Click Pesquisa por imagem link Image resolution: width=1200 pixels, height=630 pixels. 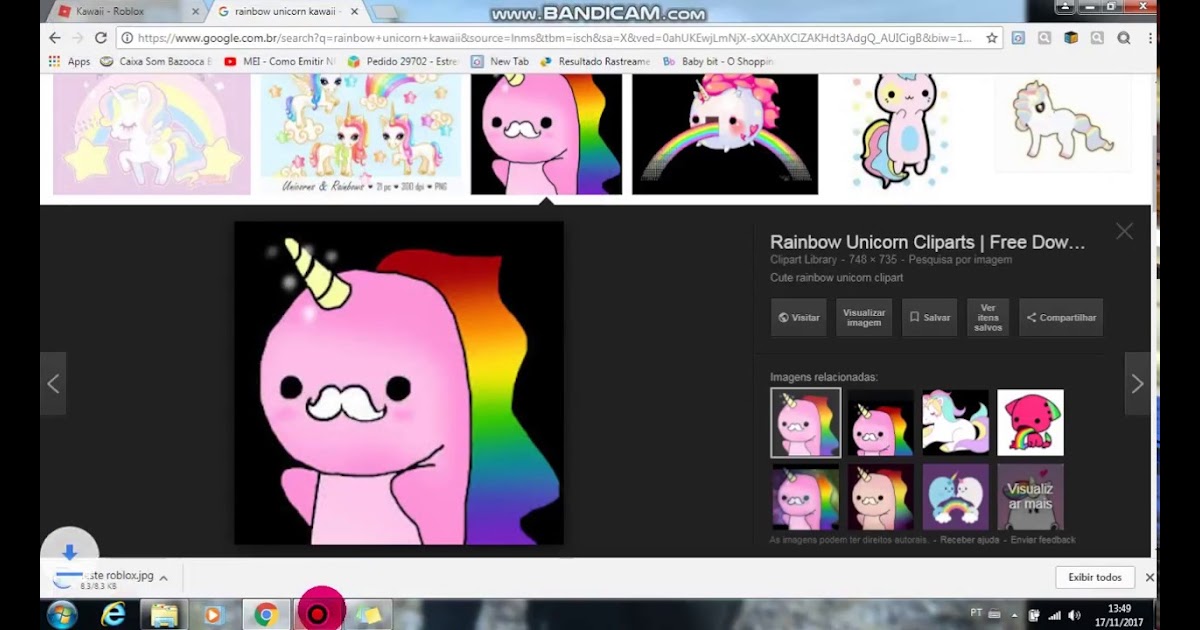pos(960,259)
